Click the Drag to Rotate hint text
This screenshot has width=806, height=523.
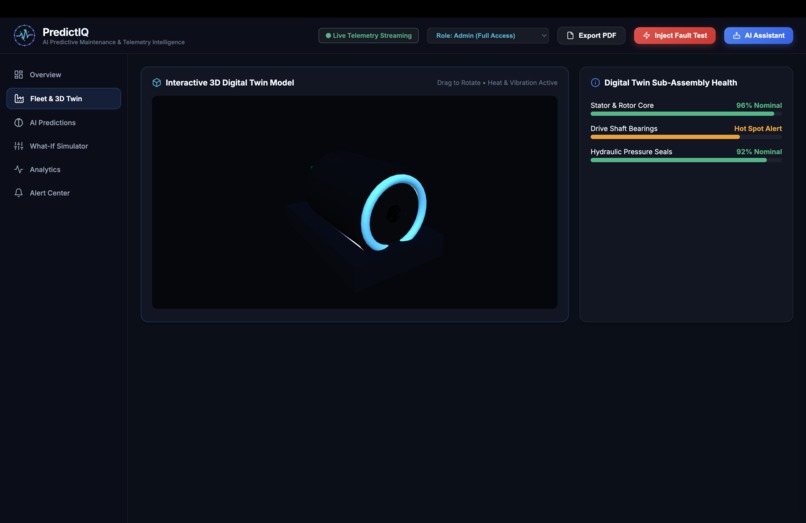point(497,83)
